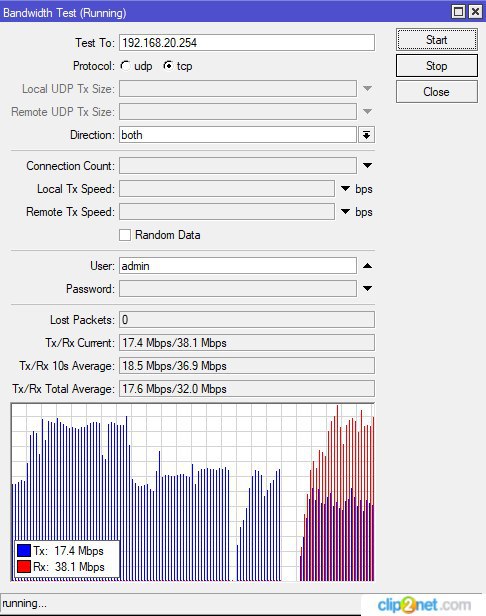
Task: Click the Remote Tx Speed input field
Action: click(227, 212)
